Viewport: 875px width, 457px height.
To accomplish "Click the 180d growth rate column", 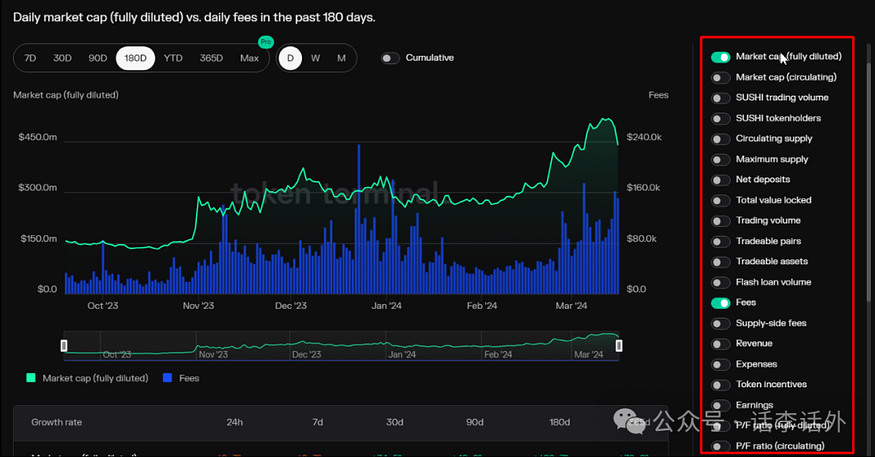I will coord(560,422).
